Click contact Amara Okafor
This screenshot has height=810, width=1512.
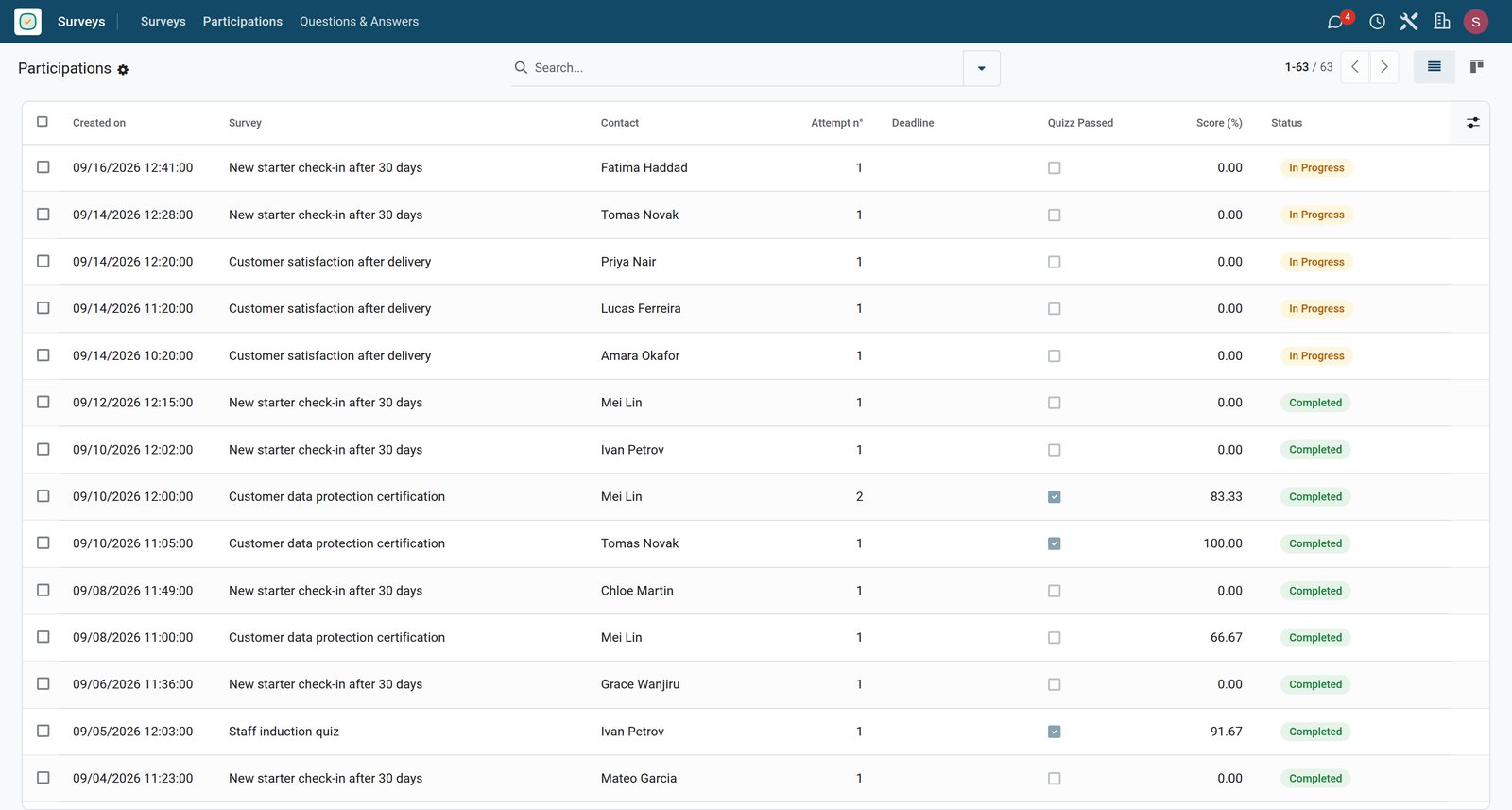coord(640,355)
